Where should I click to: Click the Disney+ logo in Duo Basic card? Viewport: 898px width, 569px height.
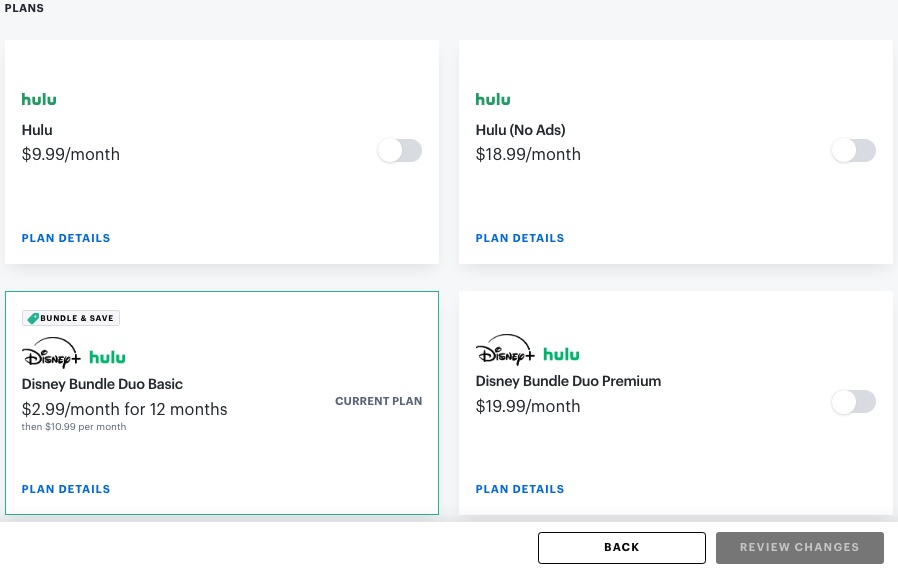pos(51,353)
